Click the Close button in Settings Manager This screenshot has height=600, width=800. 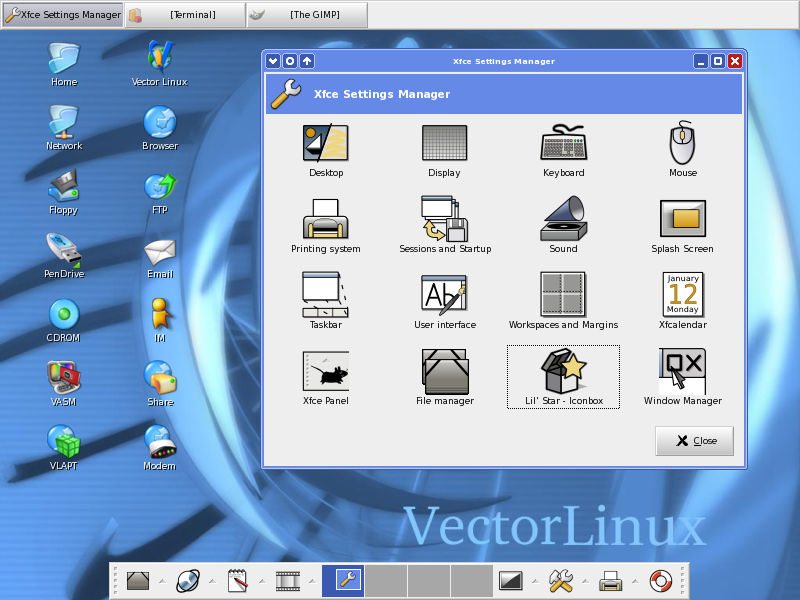(694, 441)
